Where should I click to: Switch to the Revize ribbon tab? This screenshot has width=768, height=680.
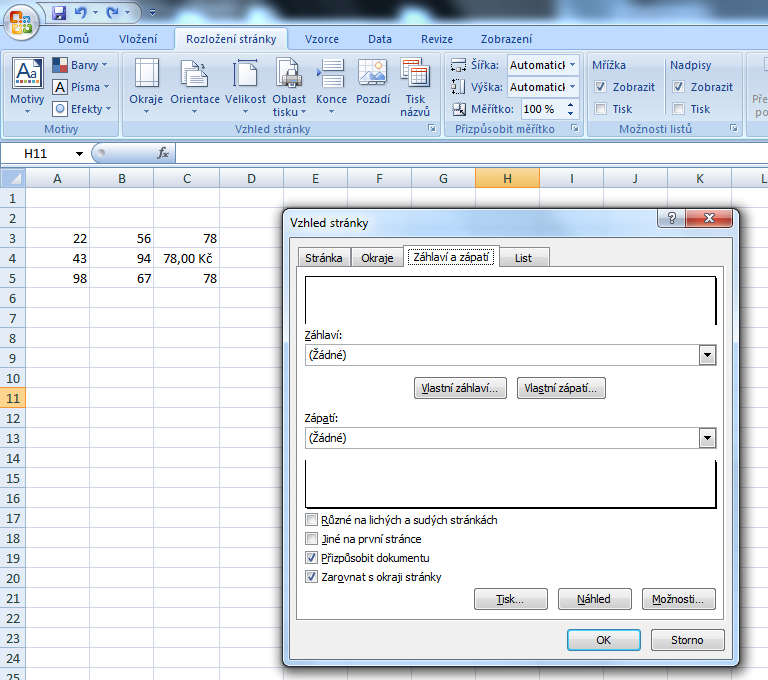pos(437,39)
